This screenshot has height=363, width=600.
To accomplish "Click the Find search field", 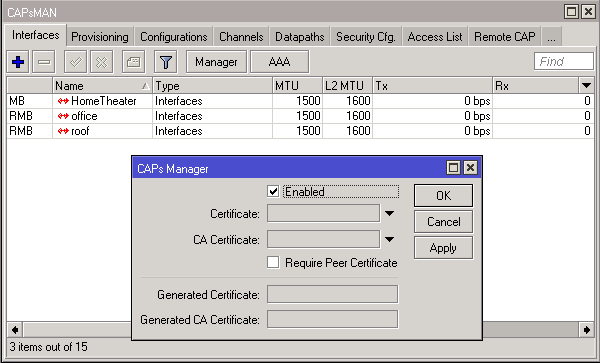I will (x=564, y=62).
